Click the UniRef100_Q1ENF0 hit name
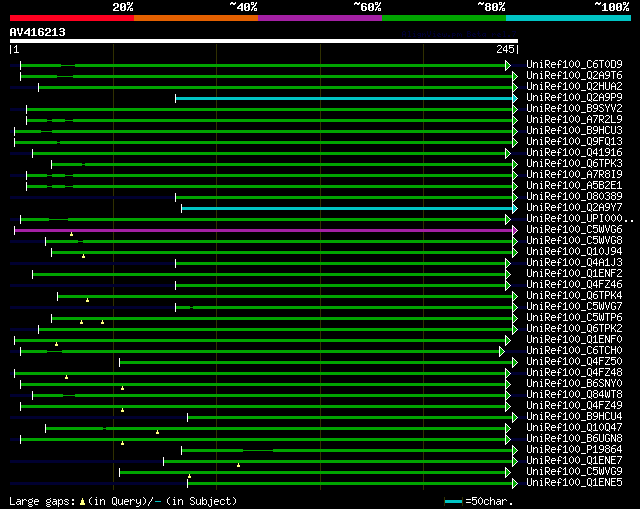Image resolution: width=640 pixels, height=509 pixels. tap(574, 340)
